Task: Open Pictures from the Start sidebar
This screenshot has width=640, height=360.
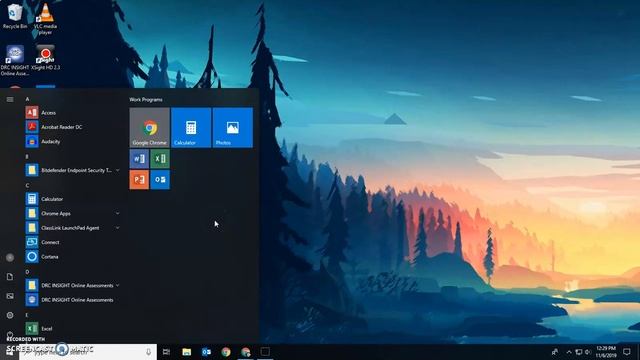Action: tap(10, 296)
